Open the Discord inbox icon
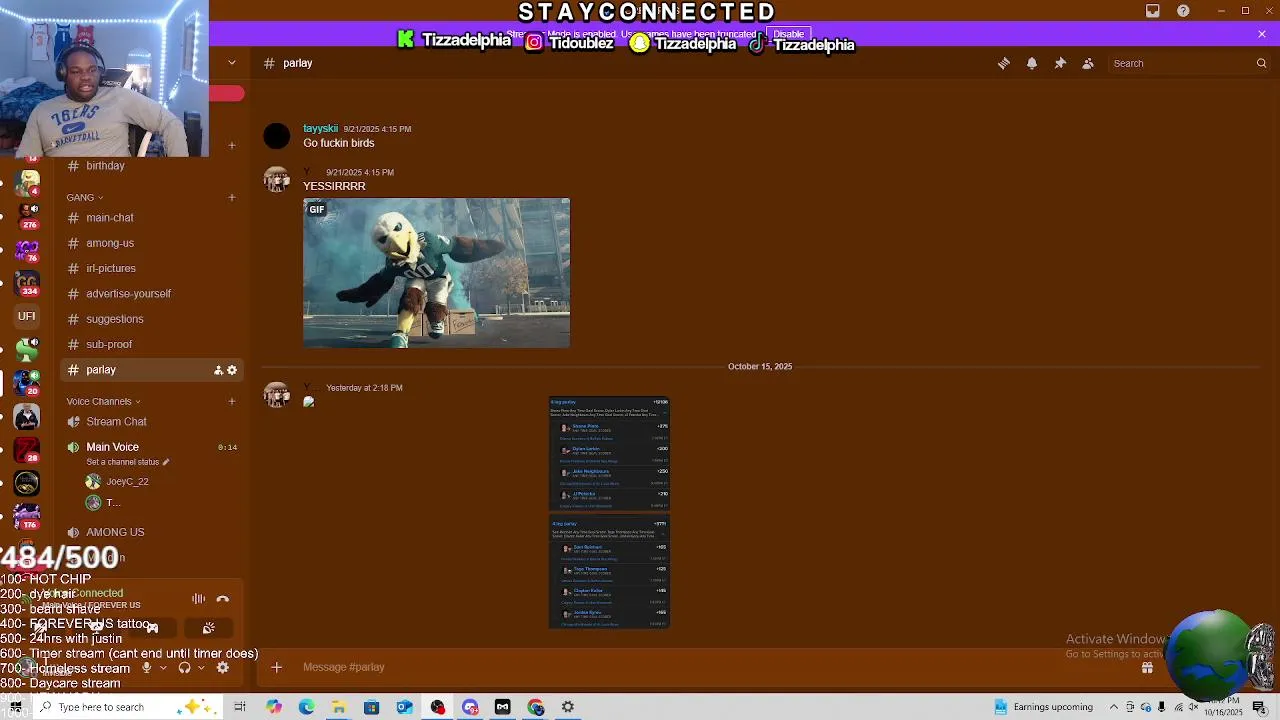The height and width of the screenshot is (720, 1280). point(1153,11)
